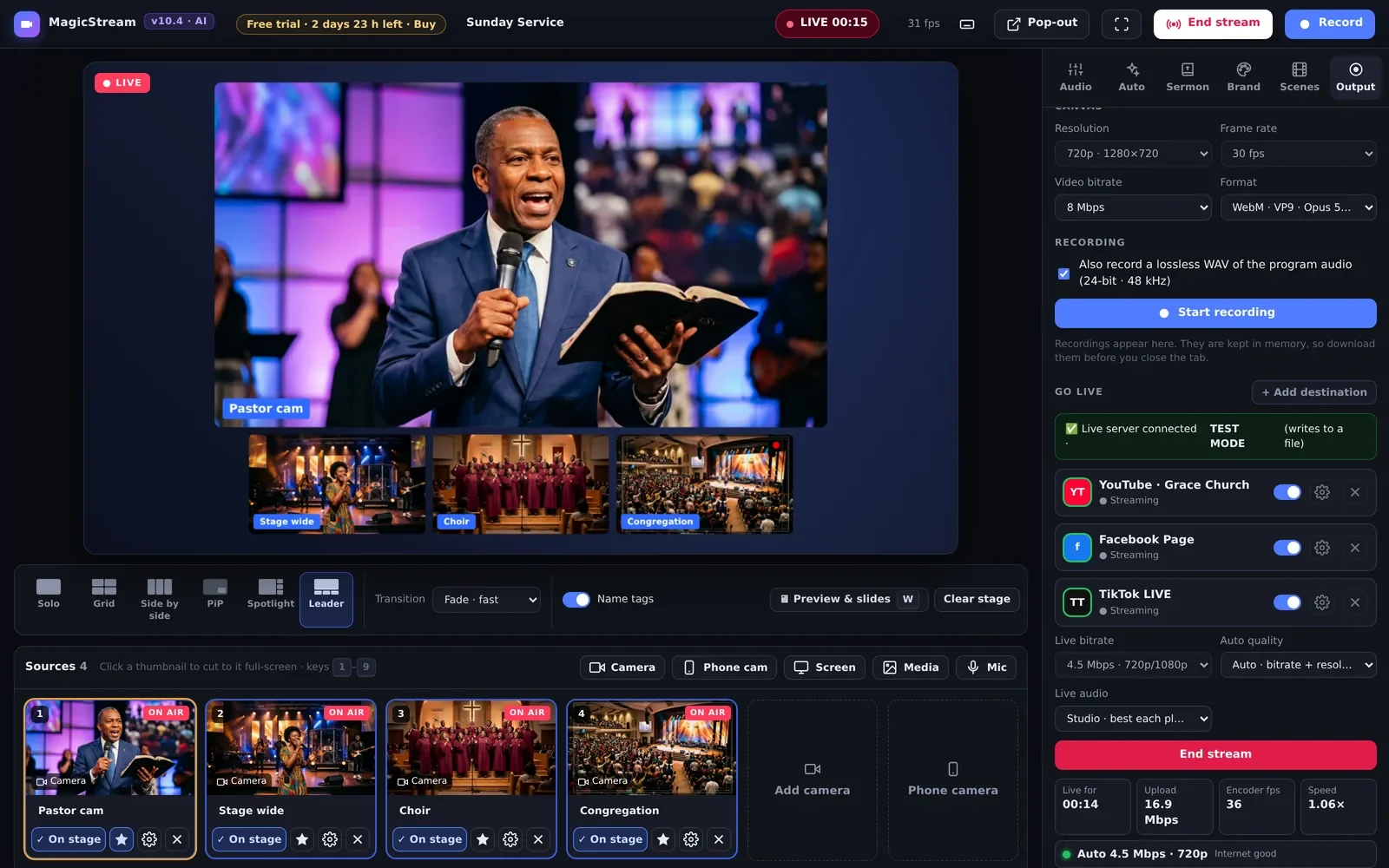Open the Sermon tab

pos(1188,76)
